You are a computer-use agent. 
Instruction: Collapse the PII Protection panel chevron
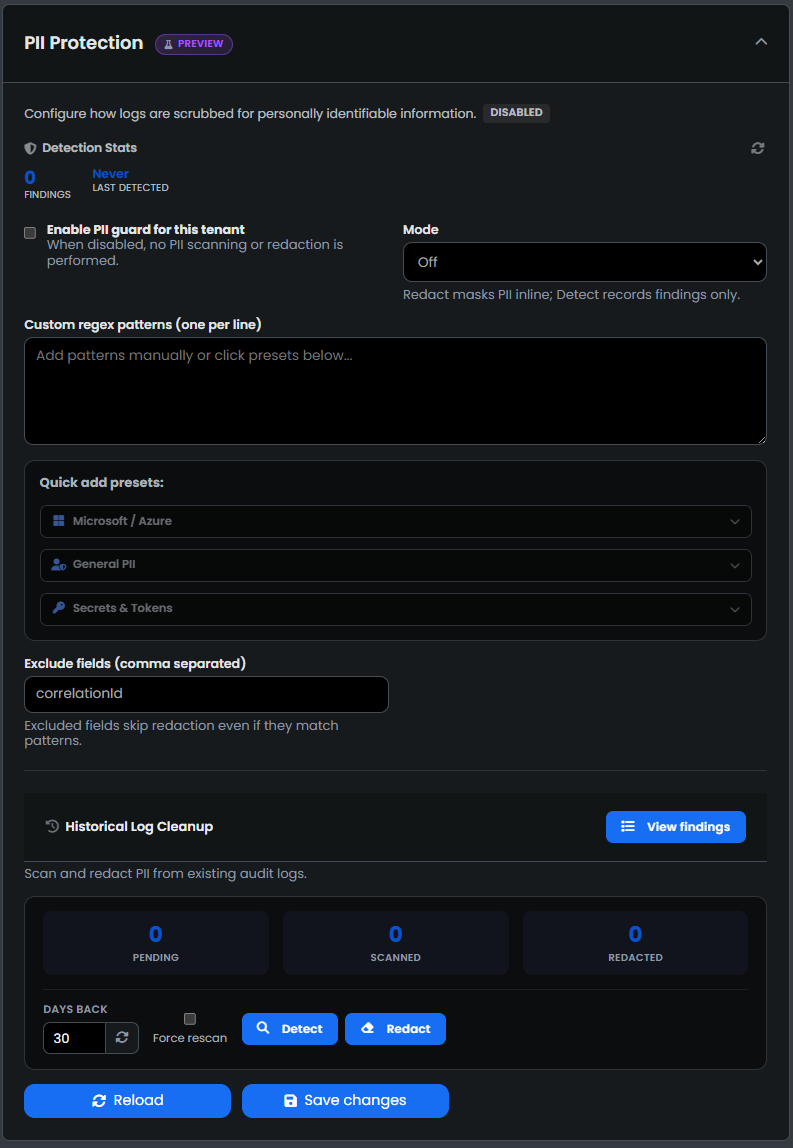point(761,42)
